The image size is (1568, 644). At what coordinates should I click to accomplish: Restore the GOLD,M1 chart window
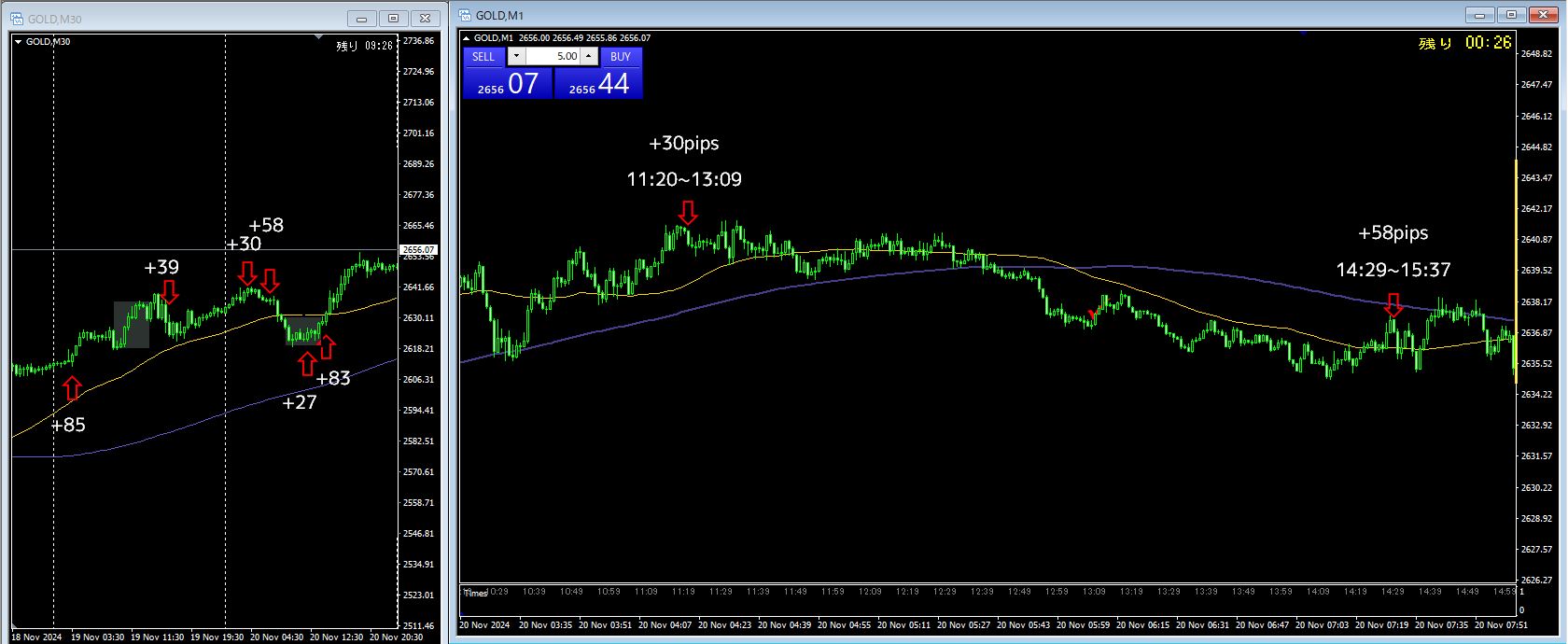click(x=1511, y=15)
